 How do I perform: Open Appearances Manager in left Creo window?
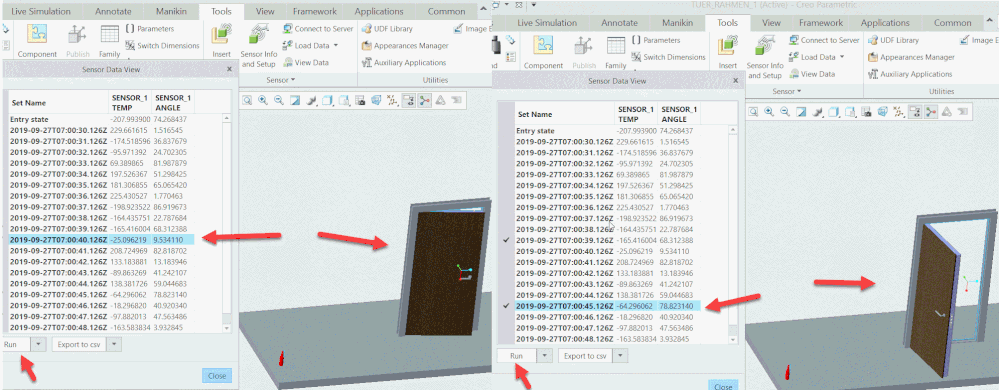(405, 45)
